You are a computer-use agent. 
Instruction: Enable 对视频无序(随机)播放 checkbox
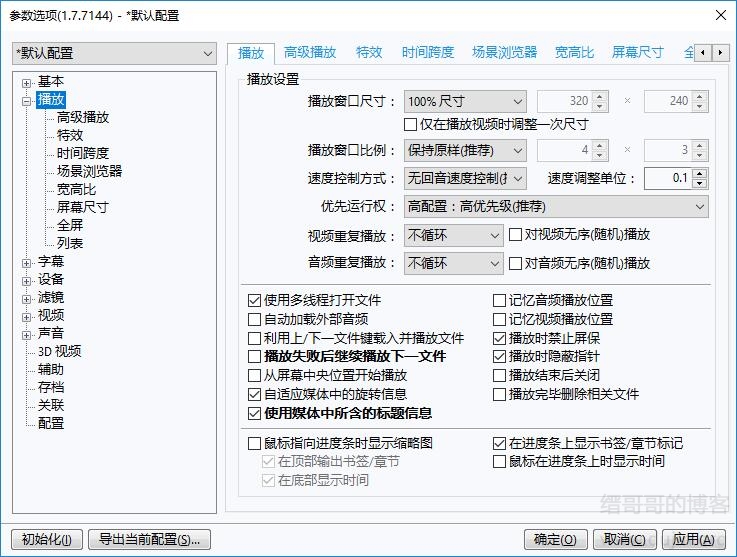[x=515, y=235]
